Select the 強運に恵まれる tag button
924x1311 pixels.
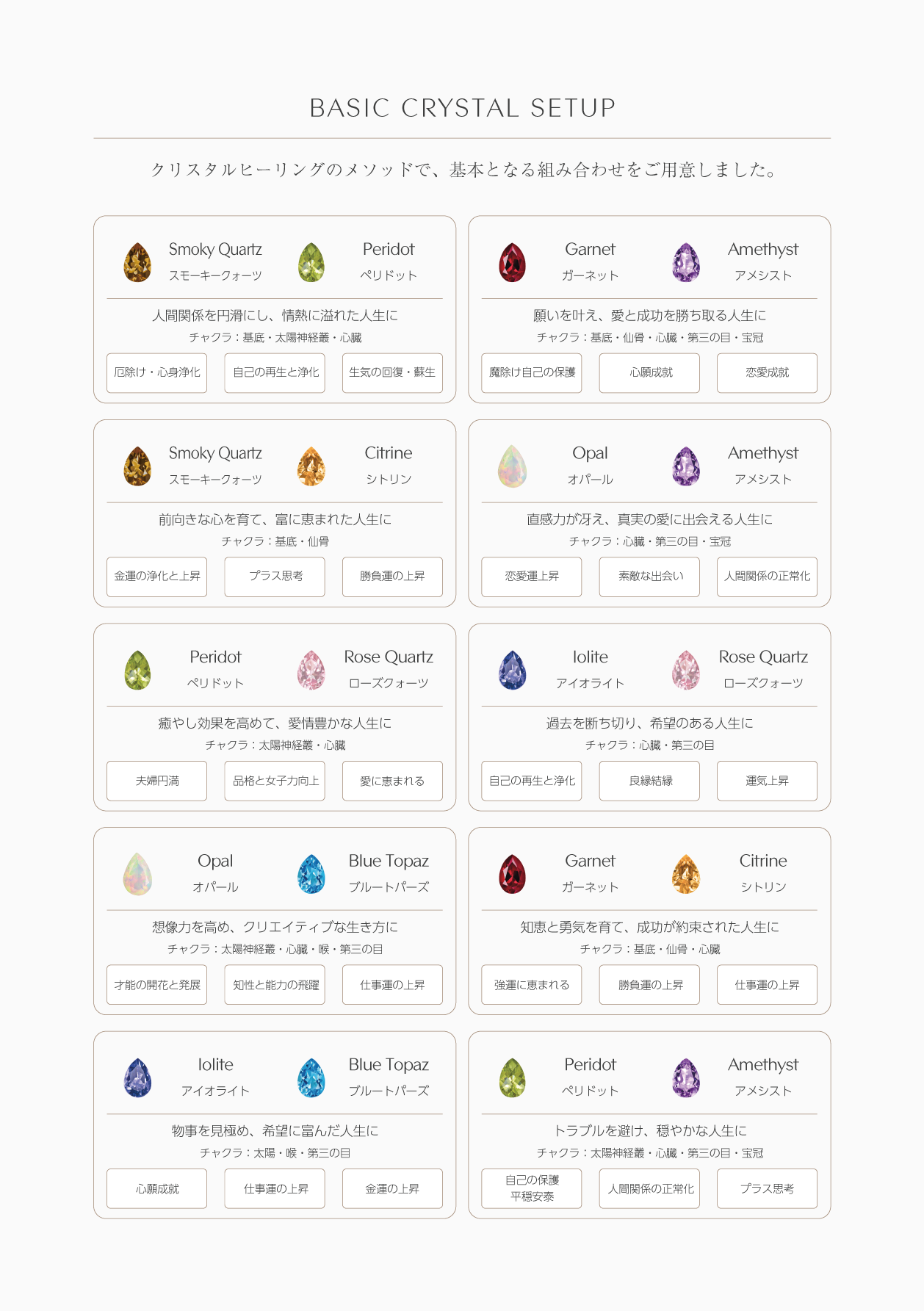pyautogui.click(x=532, y=985)
